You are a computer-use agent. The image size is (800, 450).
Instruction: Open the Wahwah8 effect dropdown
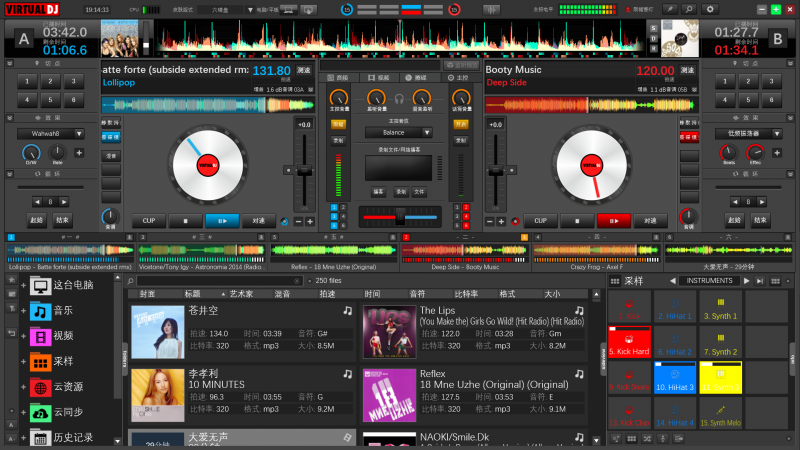(x=79, y=134)
